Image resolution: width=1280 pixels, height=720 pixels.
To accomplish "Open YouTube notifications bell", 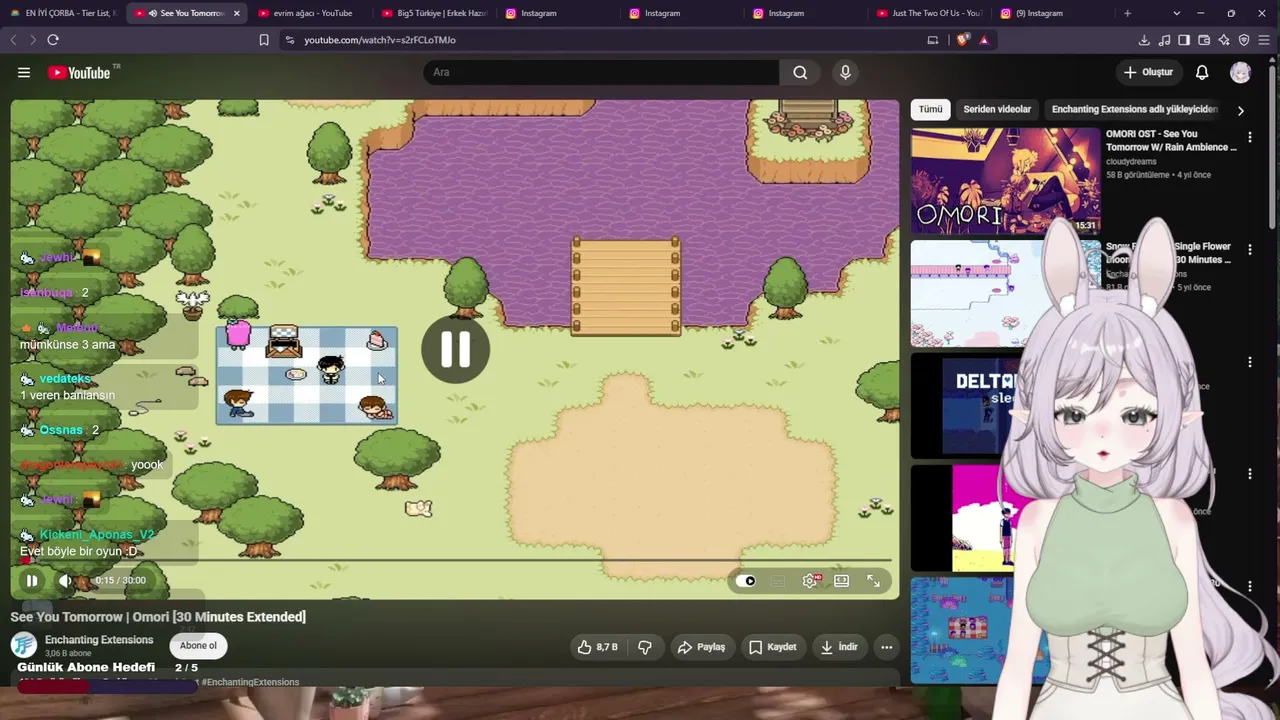I will pos(1202,72).
